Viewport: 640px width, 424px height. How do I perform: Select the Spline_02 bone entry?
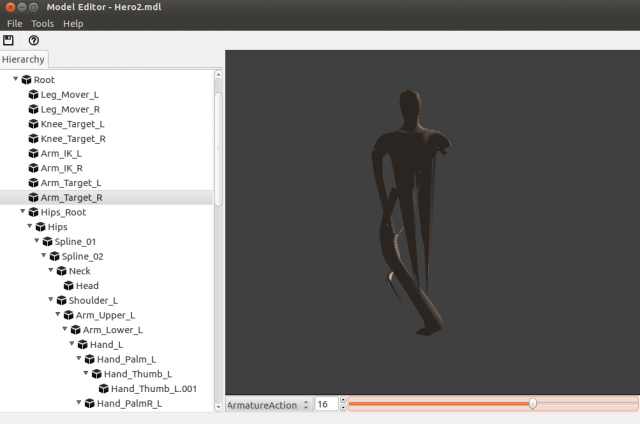[x=83, y=257]
